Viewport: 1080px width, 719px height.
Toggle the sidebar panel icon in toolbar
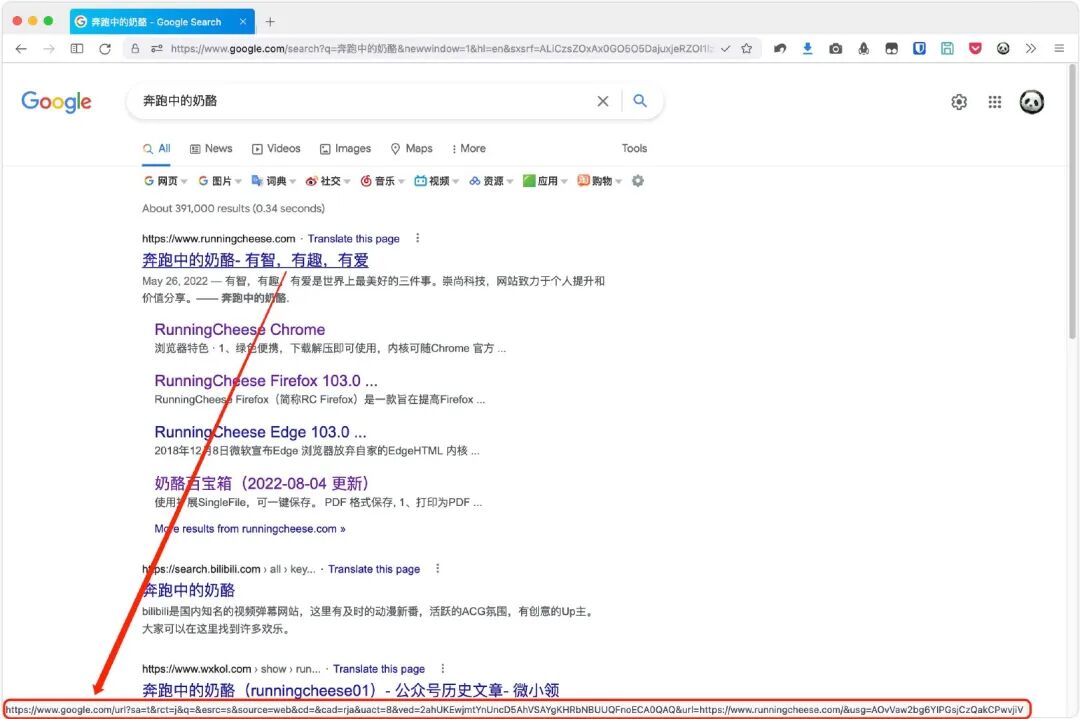coord(77,49)
